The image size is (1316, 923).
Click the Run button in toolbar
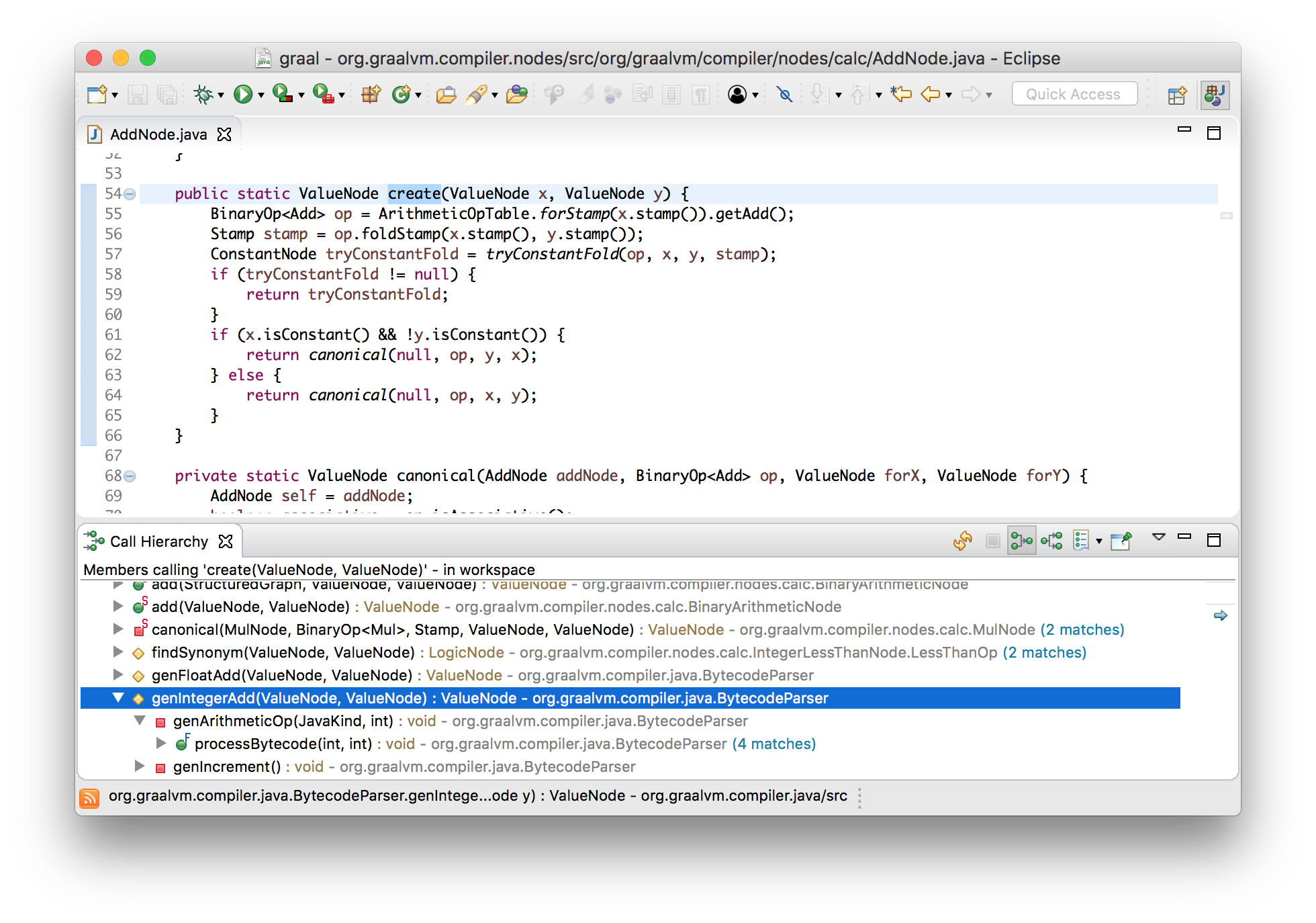[246, 93]
